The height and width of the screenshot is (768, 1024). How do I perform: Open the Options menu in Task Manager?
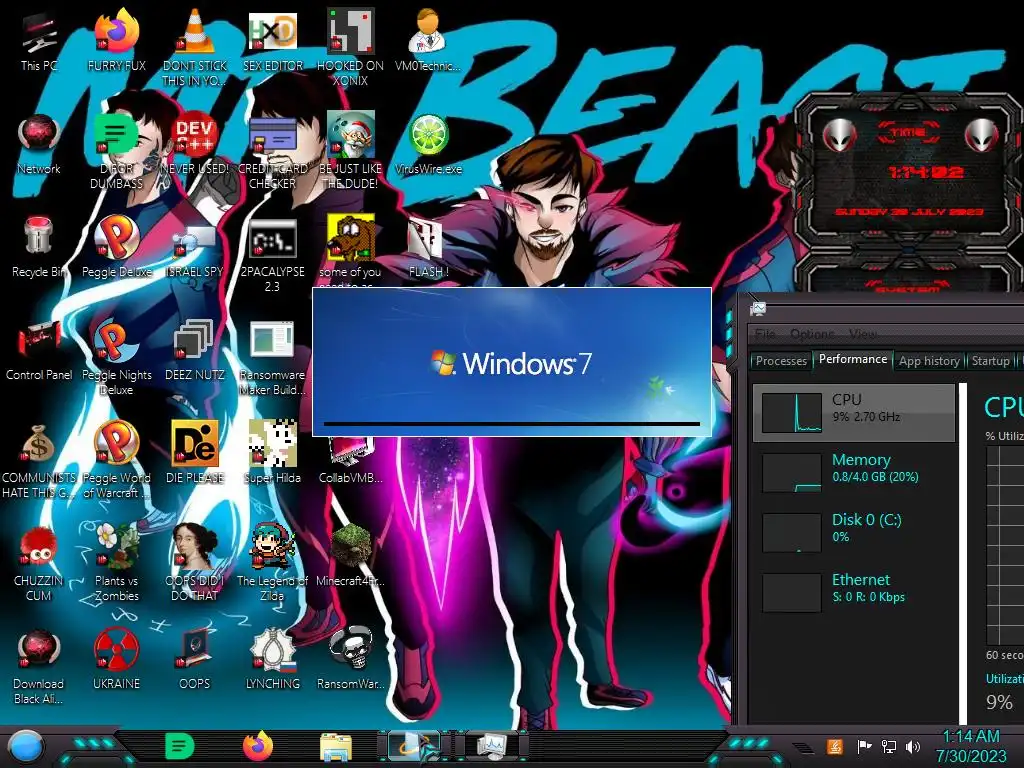(812, 334)
